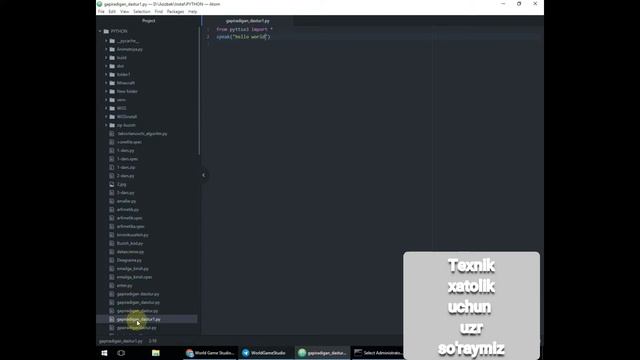The image size is (640, 360).
Task: Expand the Animatsiya folder arrow
Action: [x=106, y=49]
